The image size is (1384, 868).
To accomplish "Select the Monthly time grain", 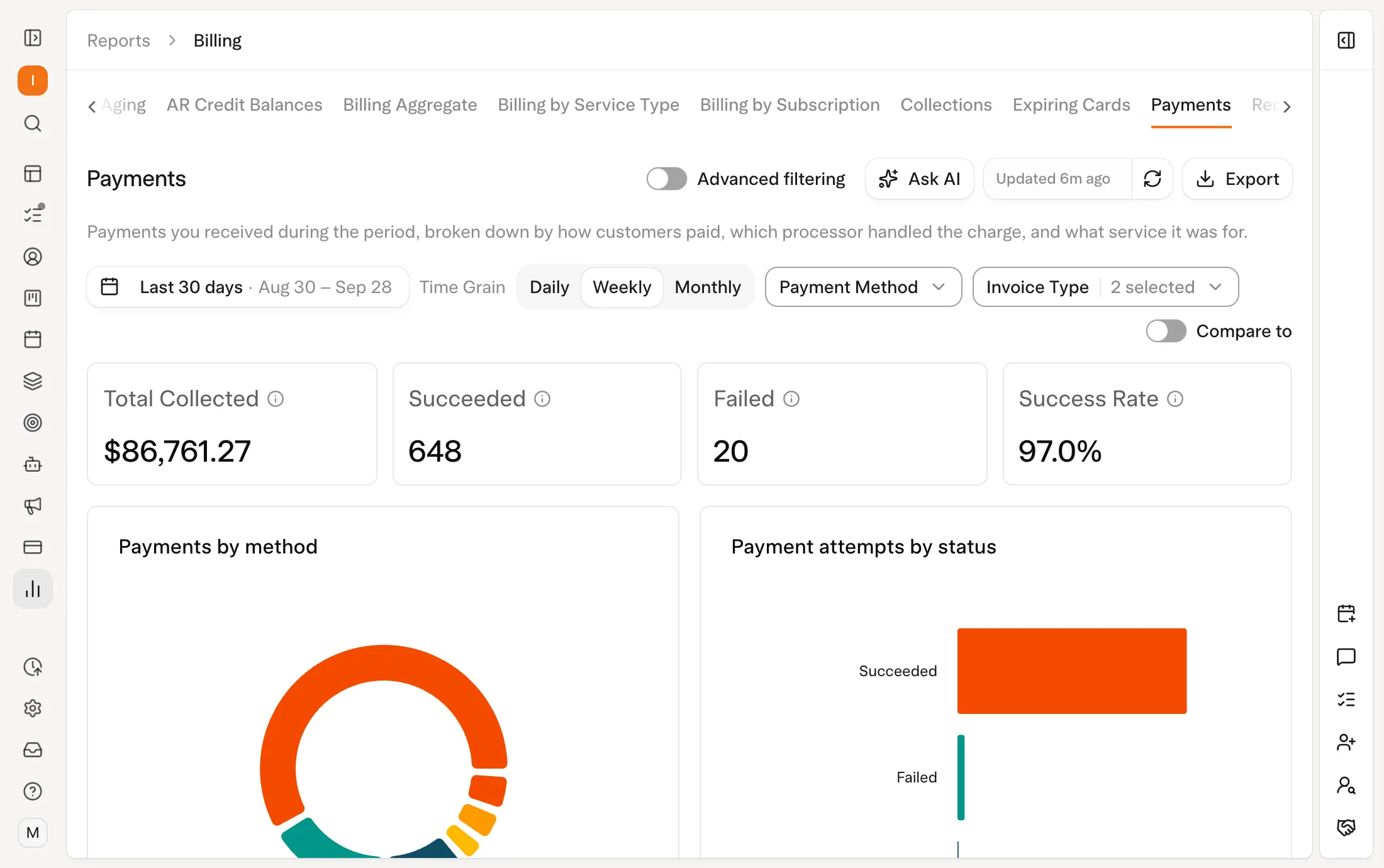I will (708, 287).
